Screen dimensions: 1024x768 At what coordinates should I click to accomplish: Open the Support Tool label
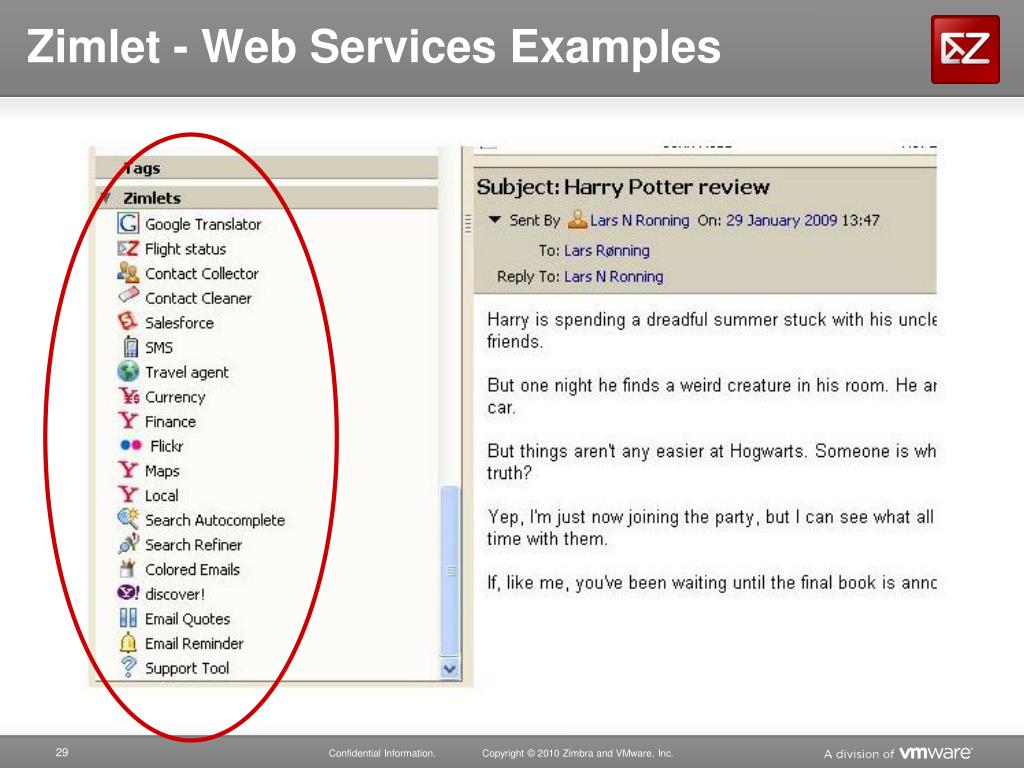pos(187,668)
